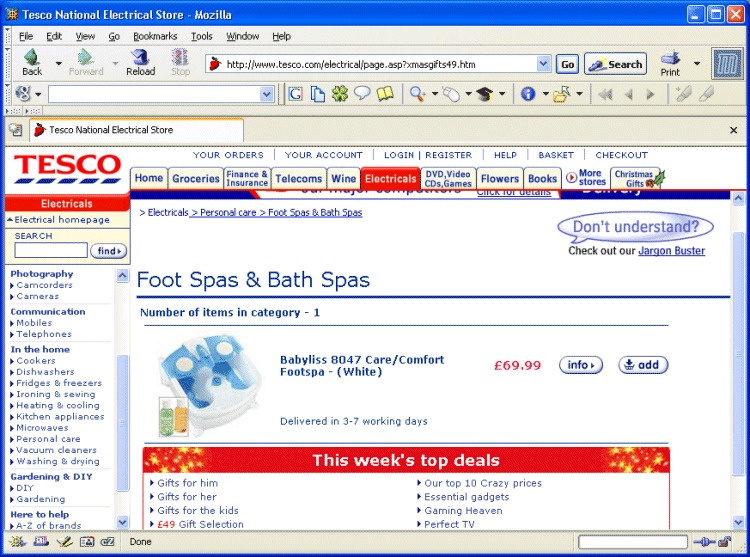Open the Perfect TV link
This screenshot has width=750, height=557.
click(x=449, y=524)
